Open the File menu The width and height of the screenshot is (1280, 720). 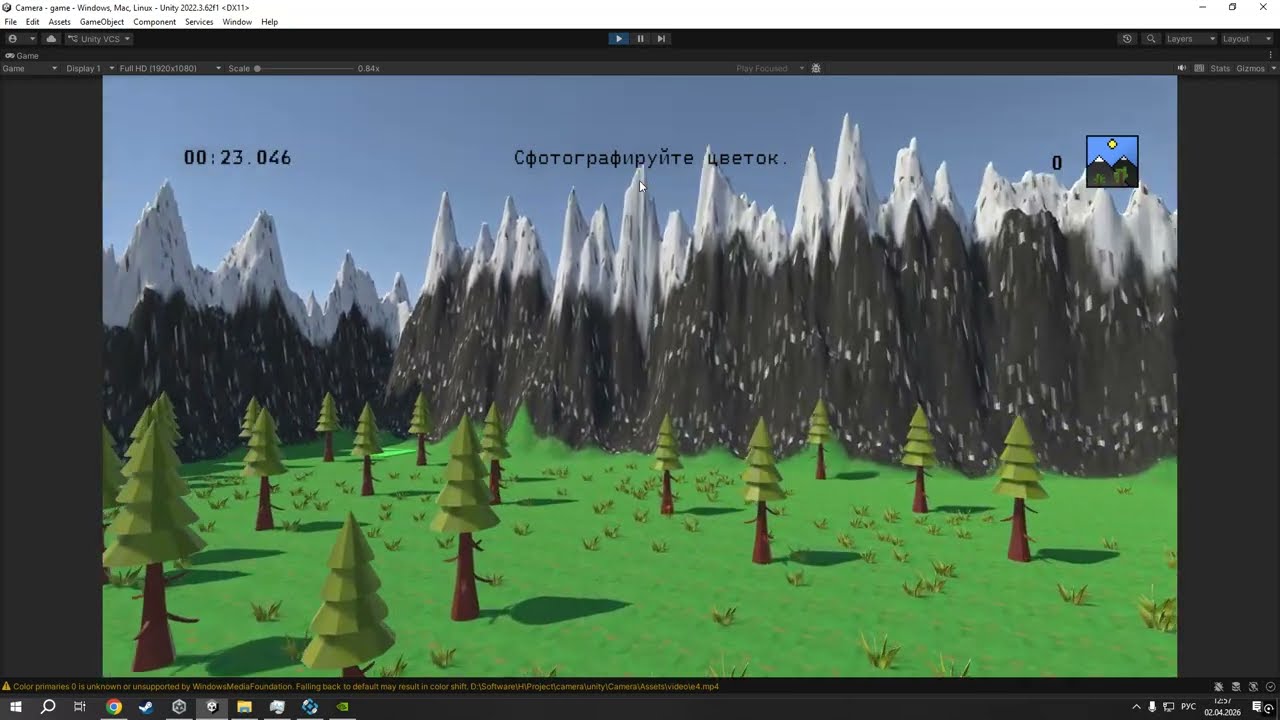pos(11,22)
